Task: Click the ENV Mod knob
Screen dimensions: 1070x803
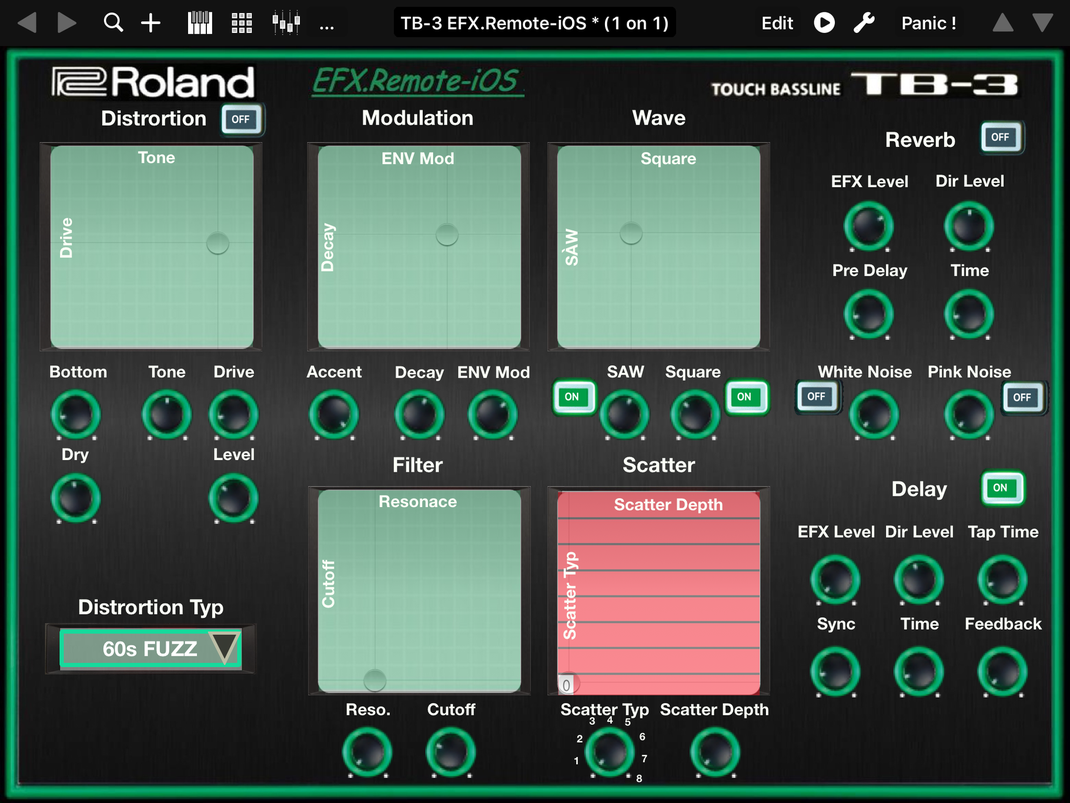Action: pyautogui.click(x=493, y=414)
